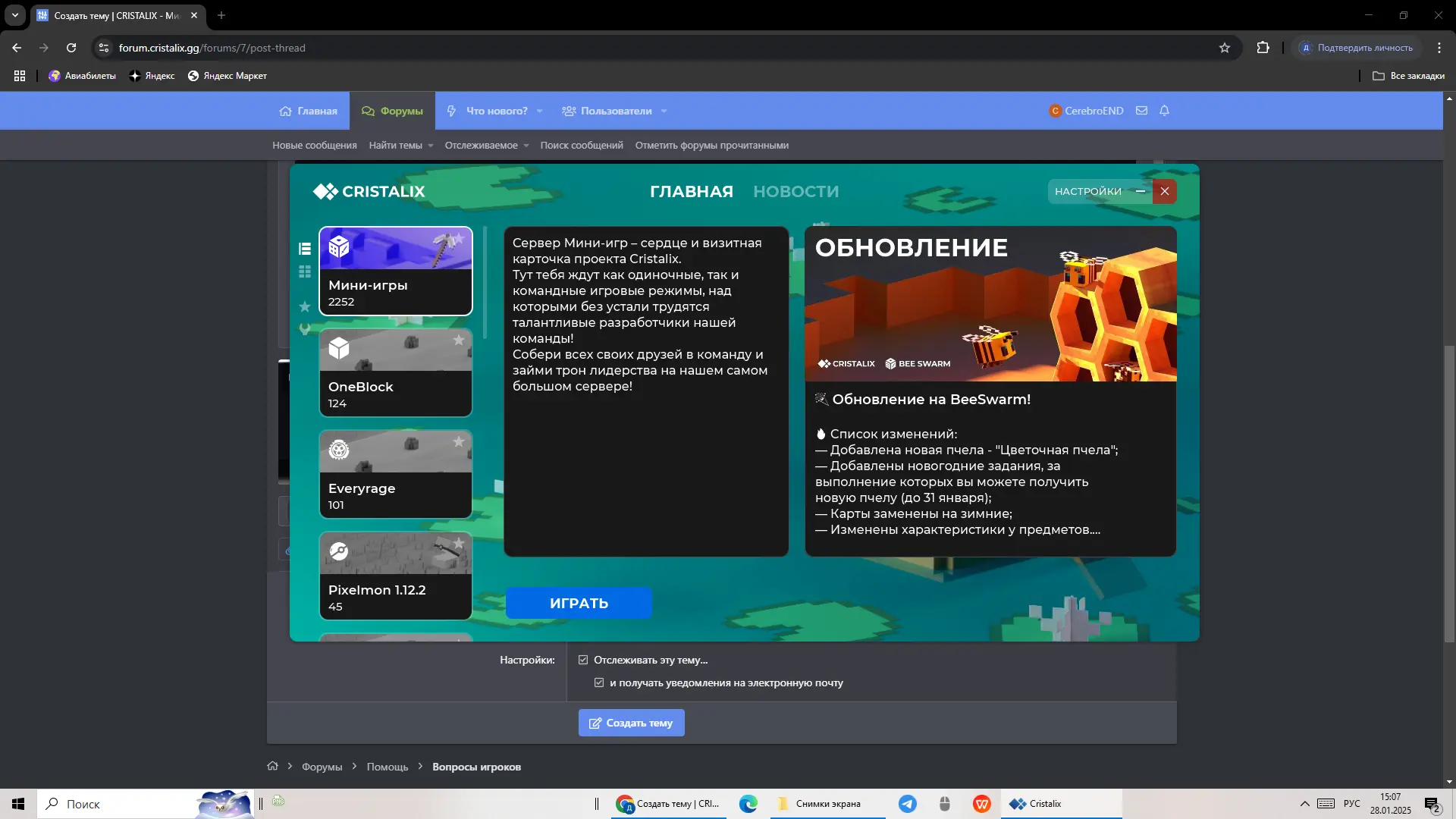Open Новые сообщения link
Image resolution: width=1456 pixels, height=819 pixels.
(315, 146)
